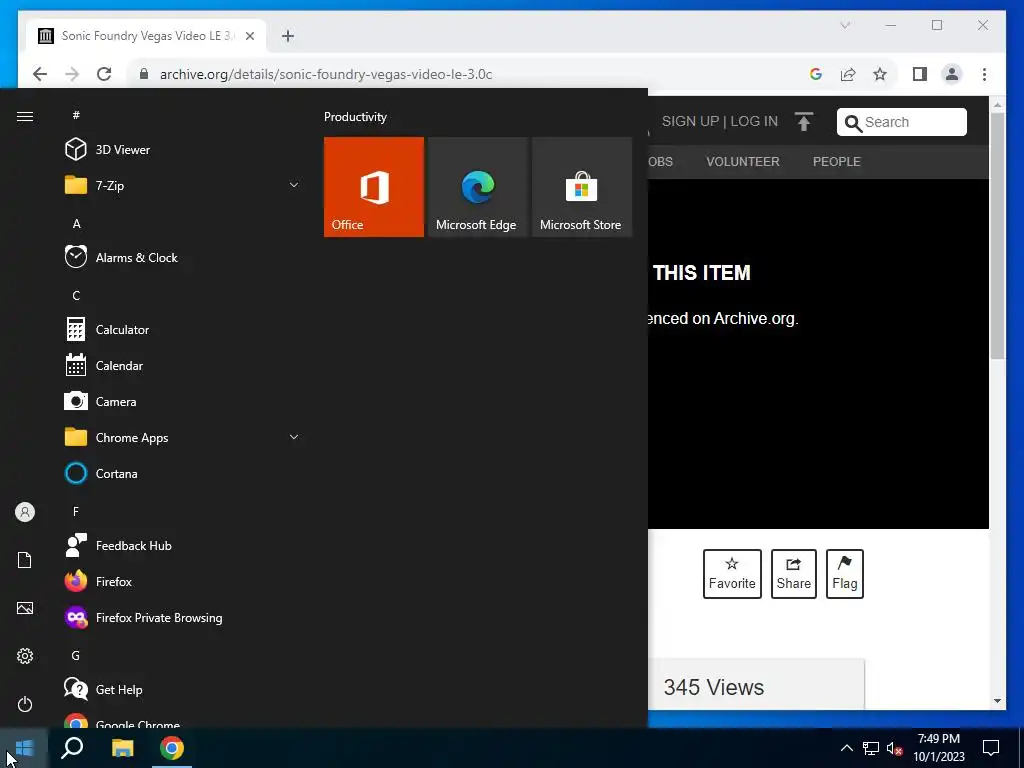Open Chrome tab search dropdown

[x=844, y=25]
